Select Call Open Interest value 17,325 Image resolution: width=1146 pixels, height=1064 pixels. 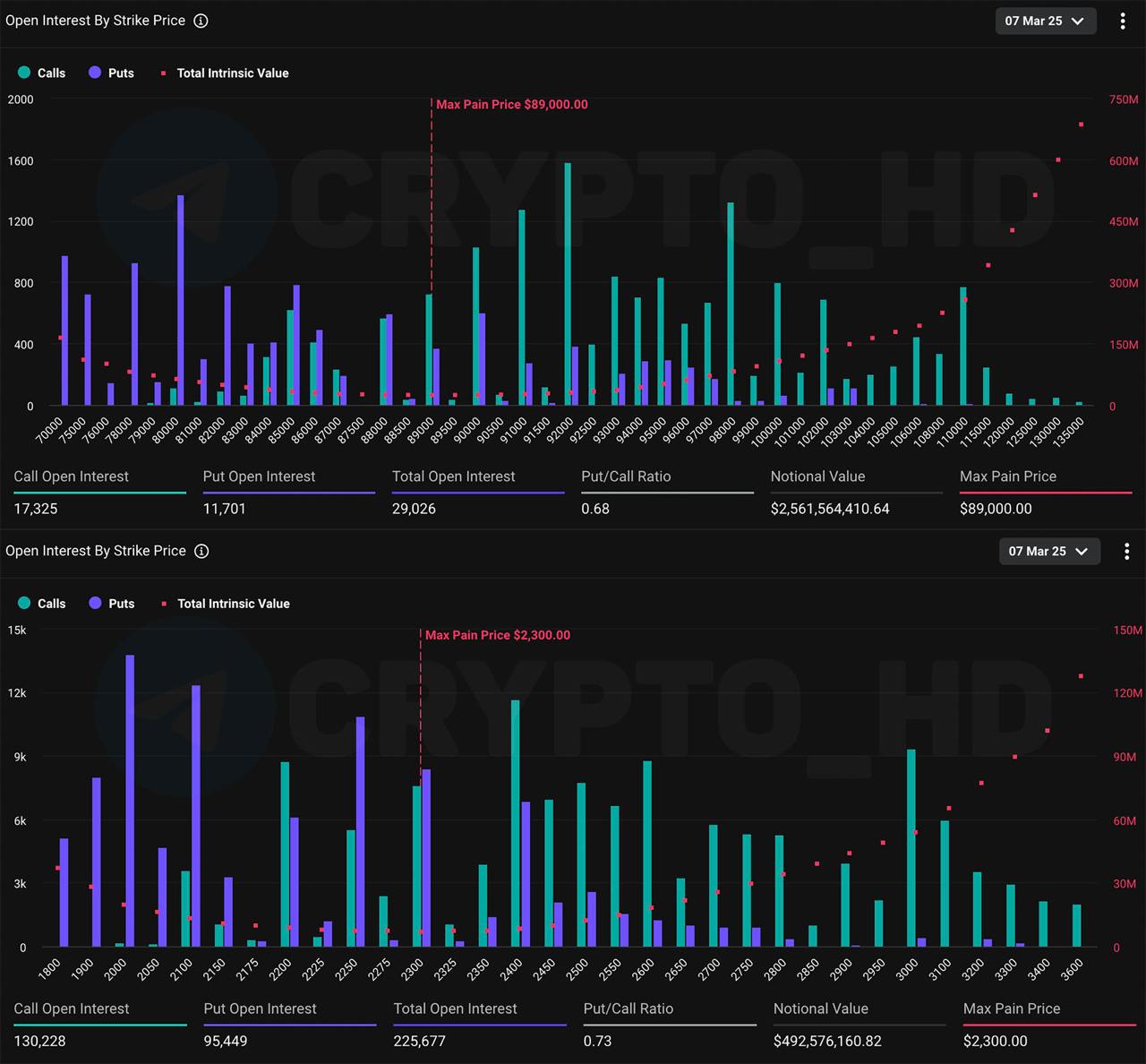(36, 508)
